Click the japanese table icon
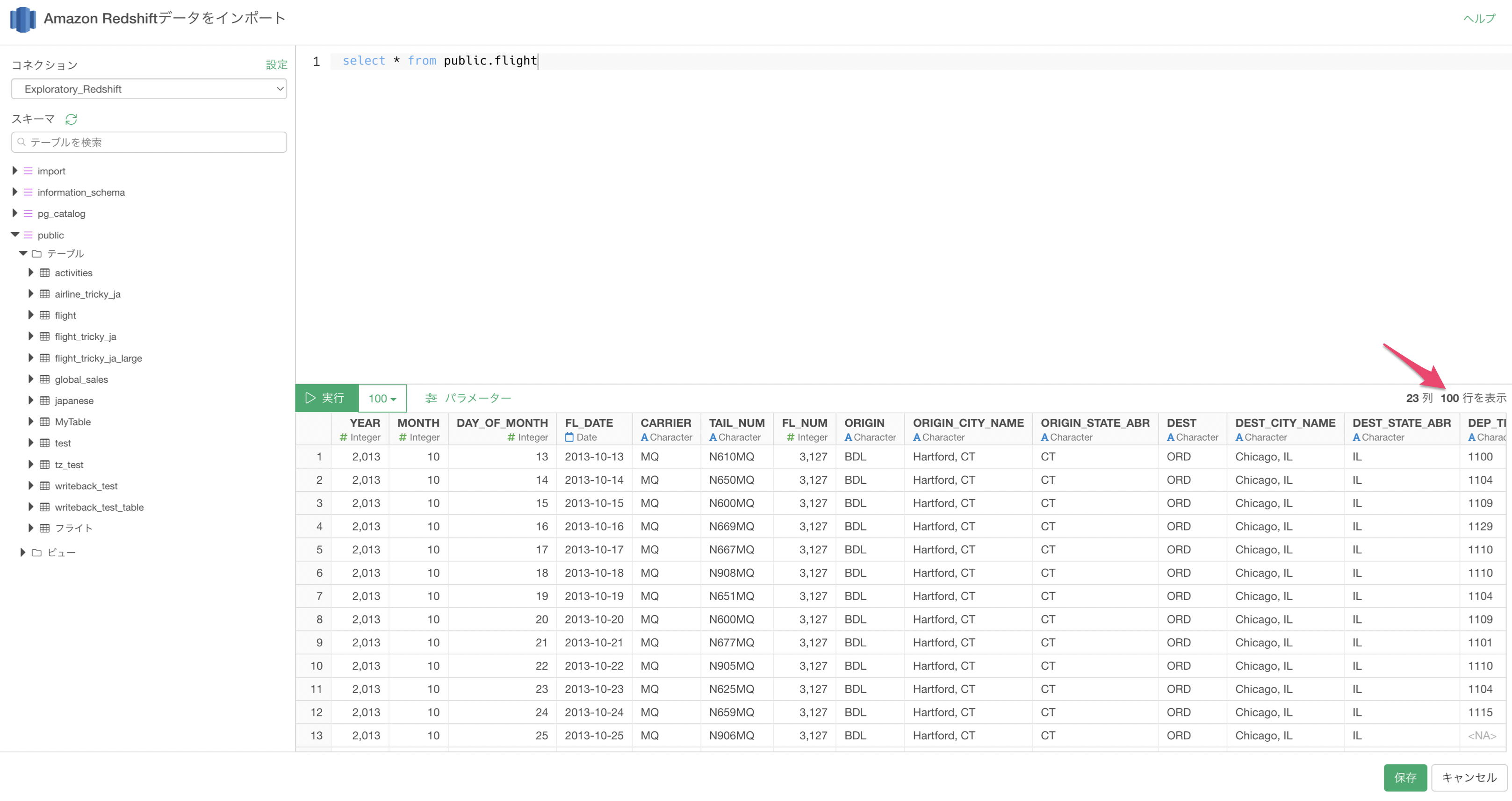This screenshot has width=1512, height=801. point(44,400)
